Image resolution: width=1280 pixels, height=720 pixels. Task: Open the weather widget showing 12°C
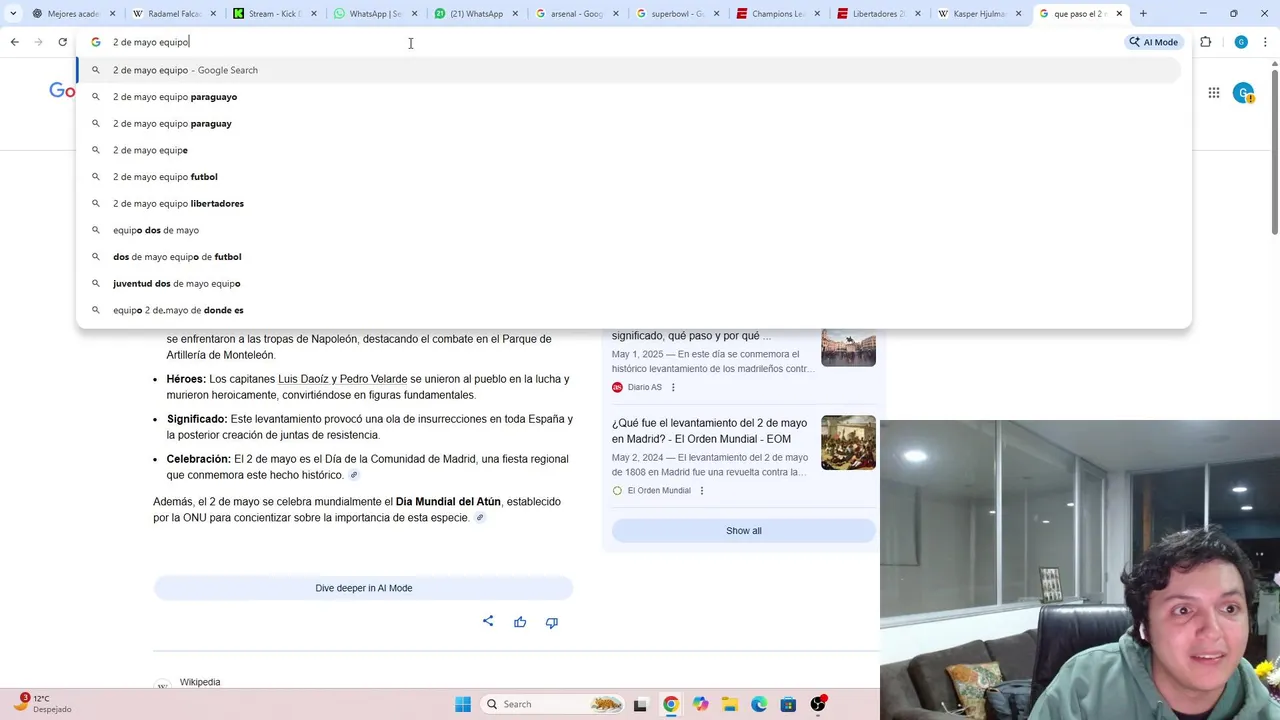45,703
